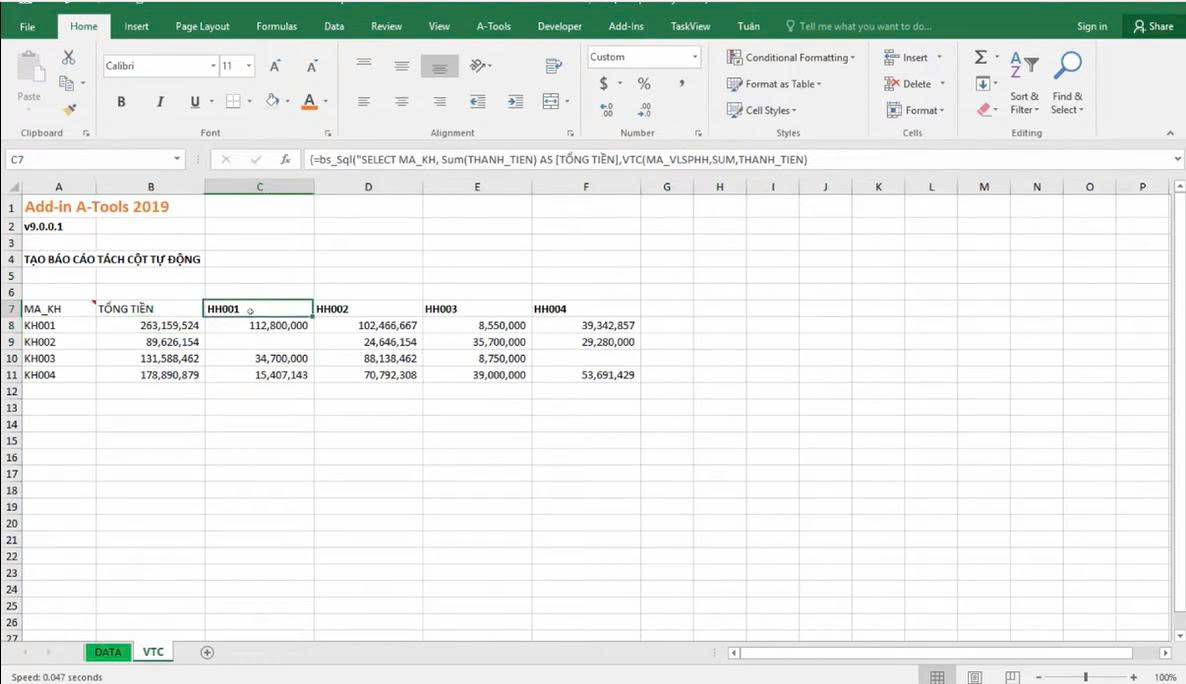Click the Wrap Text icon
This screenshot has width=1186, height=684.
pos(553,66)
